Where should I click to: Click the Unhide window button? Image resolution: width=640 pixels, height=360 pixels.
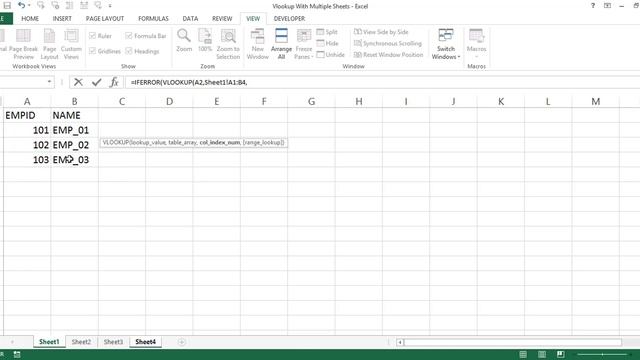click(330, 55)
